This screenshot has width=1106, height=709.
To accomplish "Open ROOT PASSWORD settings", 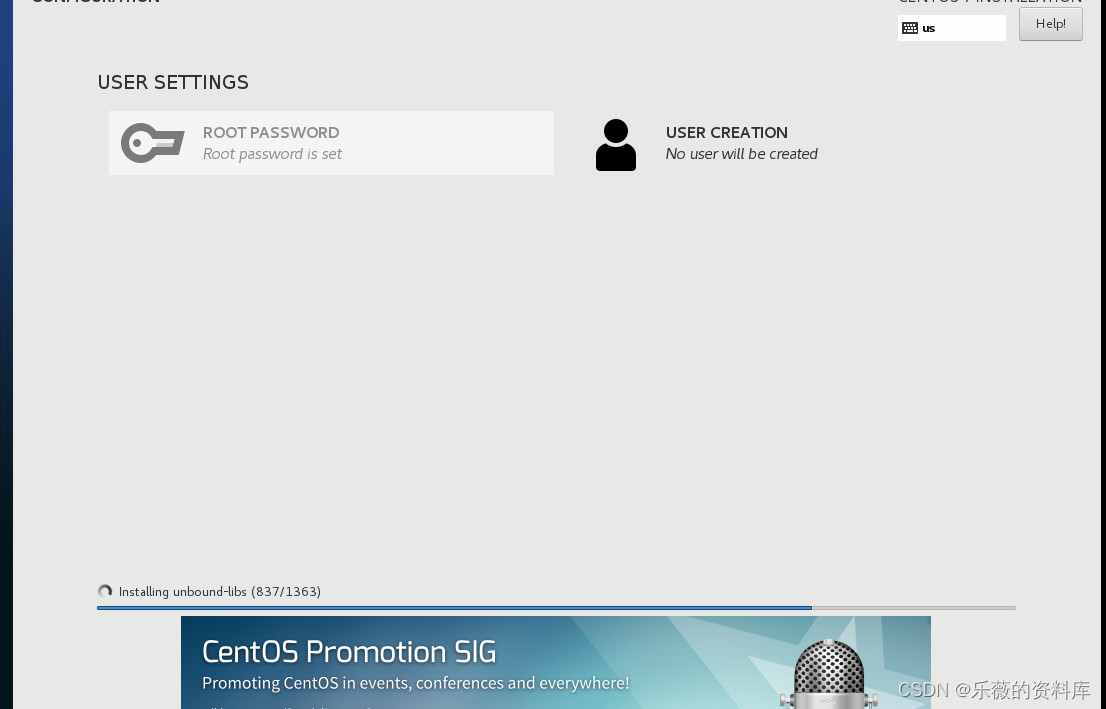I will 331,143.
